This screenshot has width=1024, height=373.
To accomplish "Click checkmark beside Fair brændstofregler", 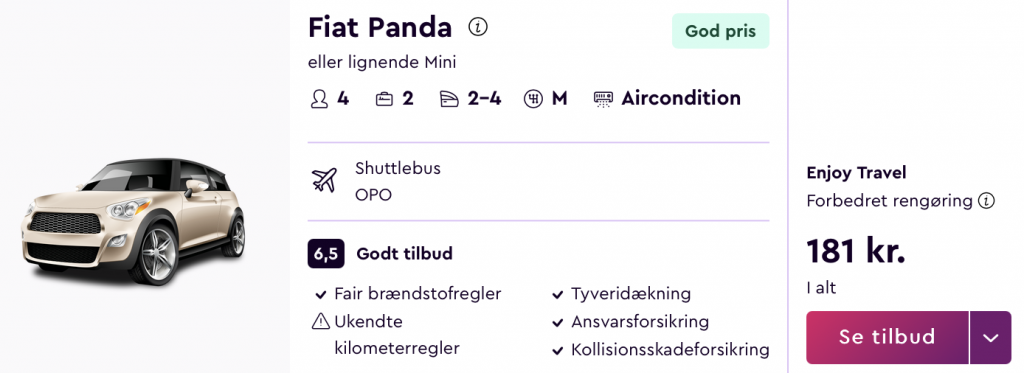I will pos(321,295).
